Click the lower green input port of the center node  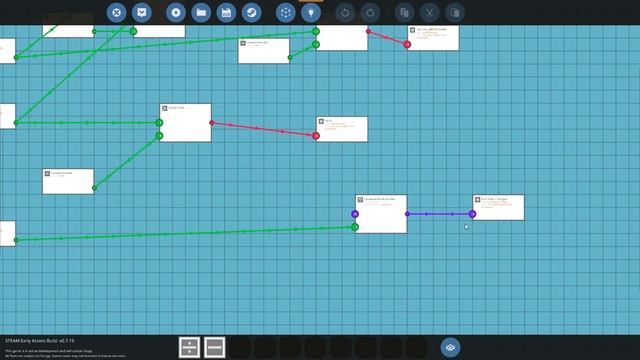click(x=159, y=136)
